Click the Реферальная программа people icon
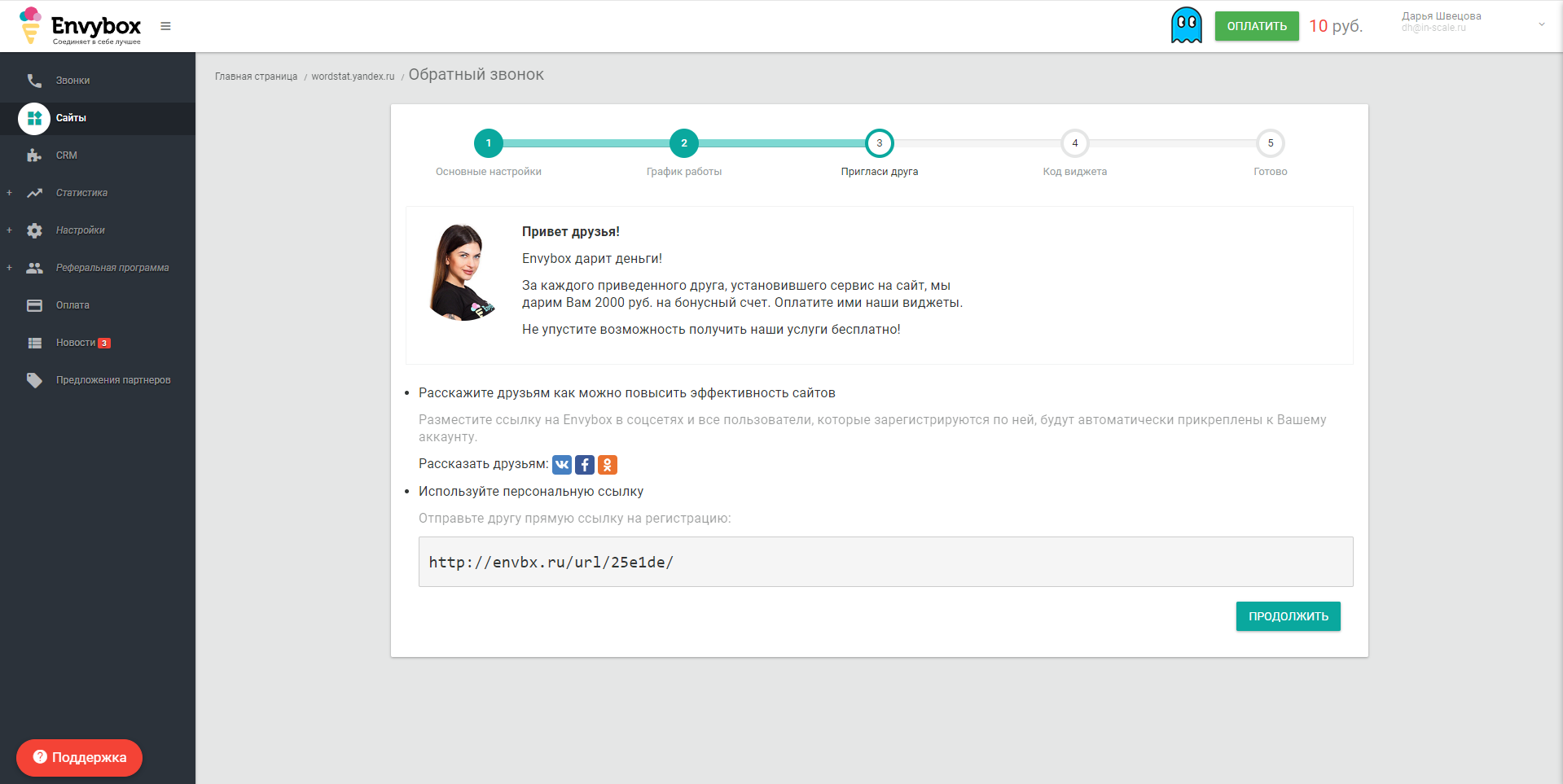 34,268
